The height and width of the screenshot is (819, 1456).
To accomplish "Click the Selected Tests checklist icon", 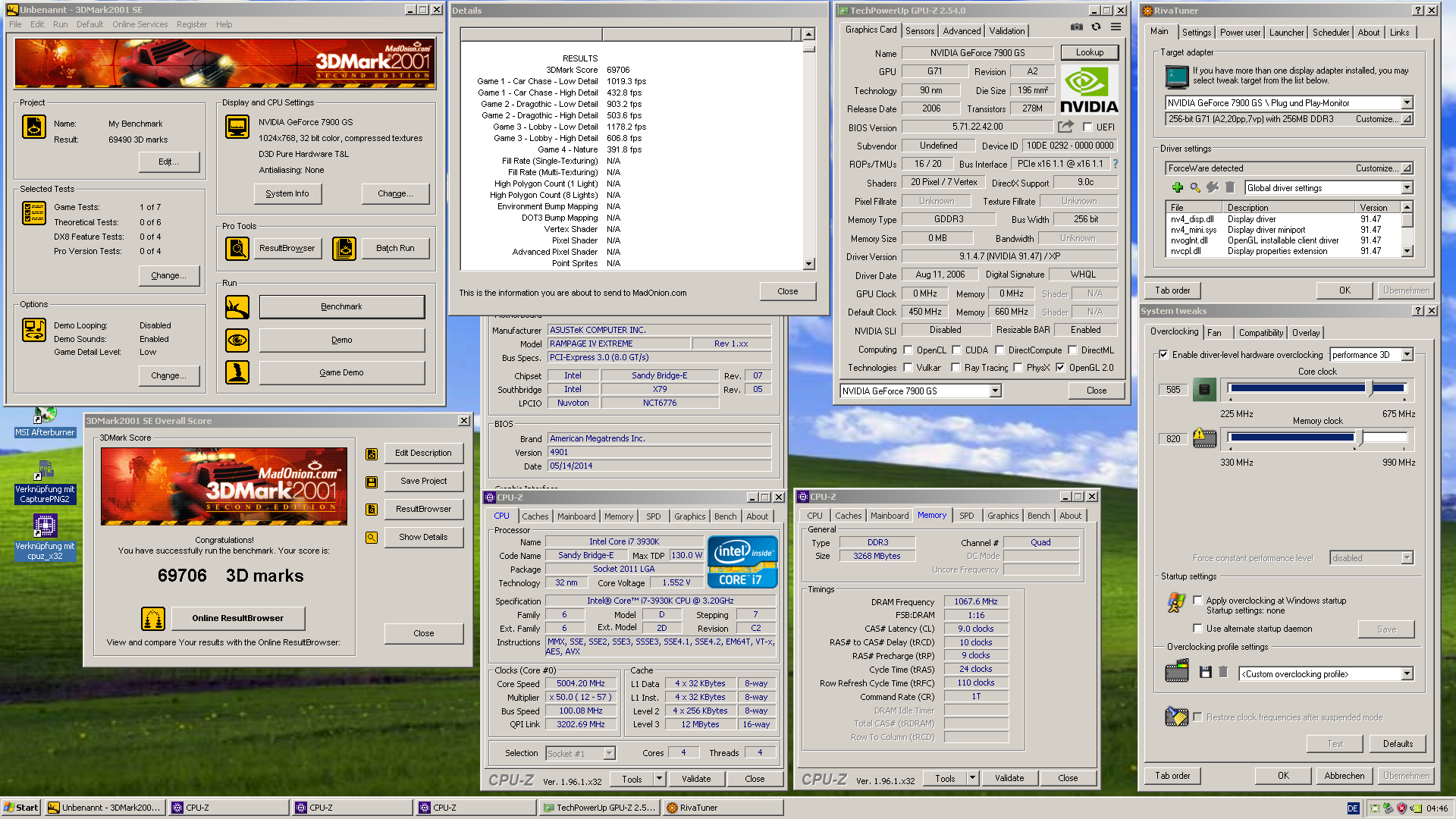I will point(34,214).
